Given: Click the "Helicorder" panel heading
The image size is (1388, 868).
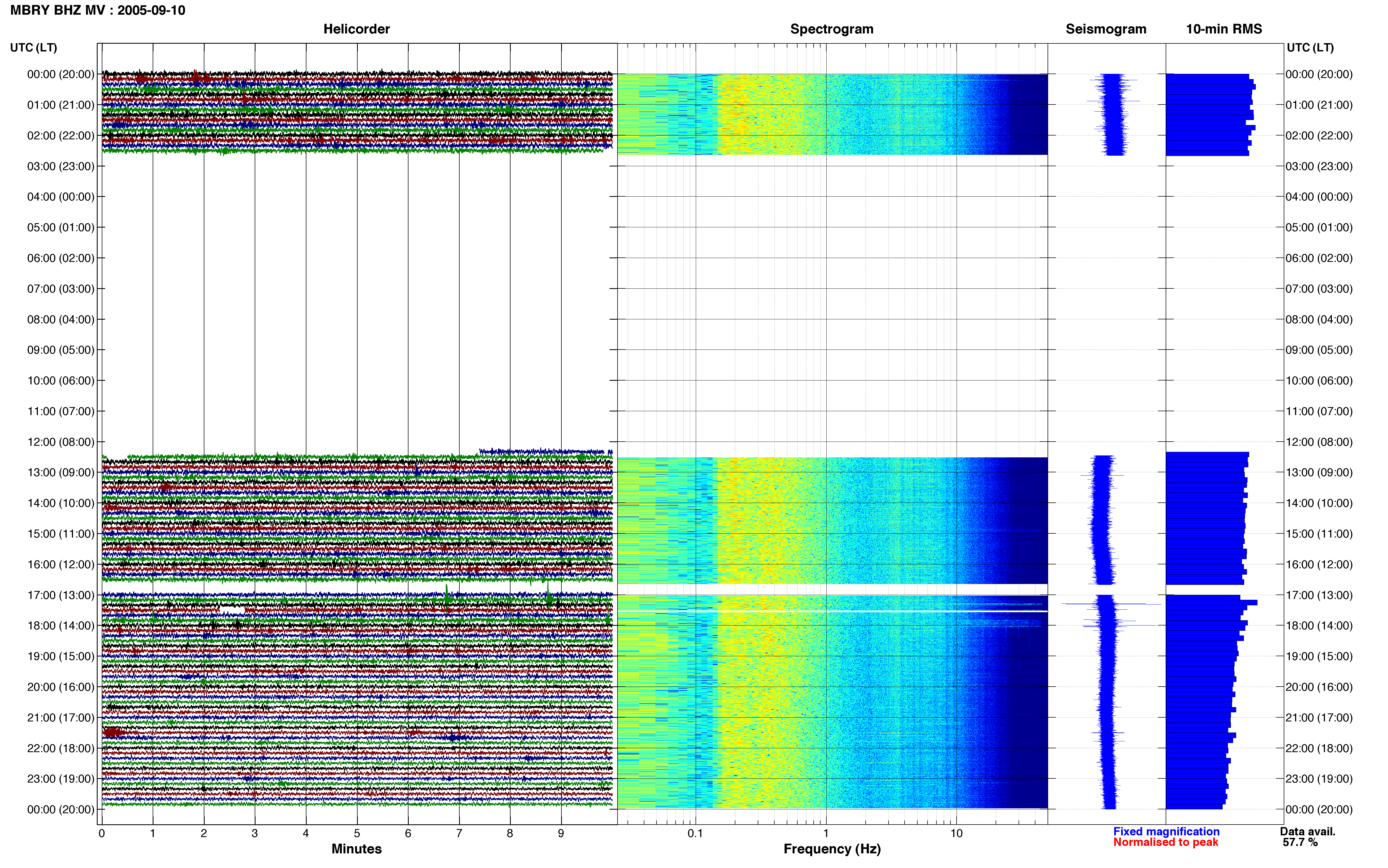Looking at the screenshot, I should point(356,29).
